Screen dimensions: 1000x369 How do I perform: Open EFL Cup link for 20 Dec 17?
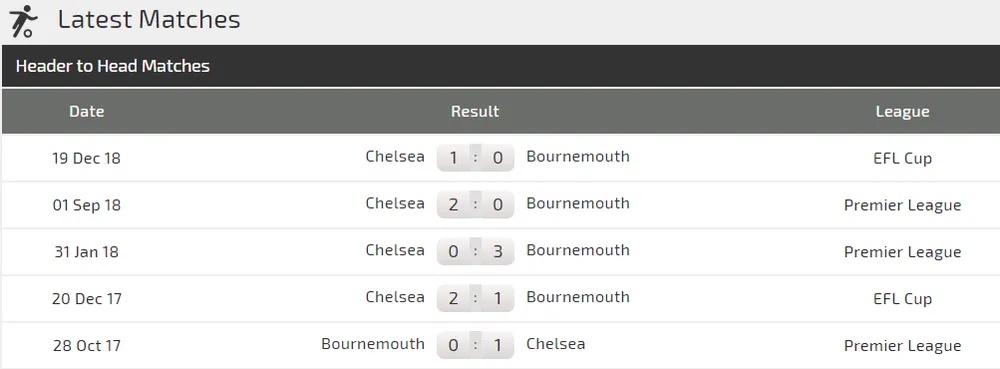pos(902,298)
